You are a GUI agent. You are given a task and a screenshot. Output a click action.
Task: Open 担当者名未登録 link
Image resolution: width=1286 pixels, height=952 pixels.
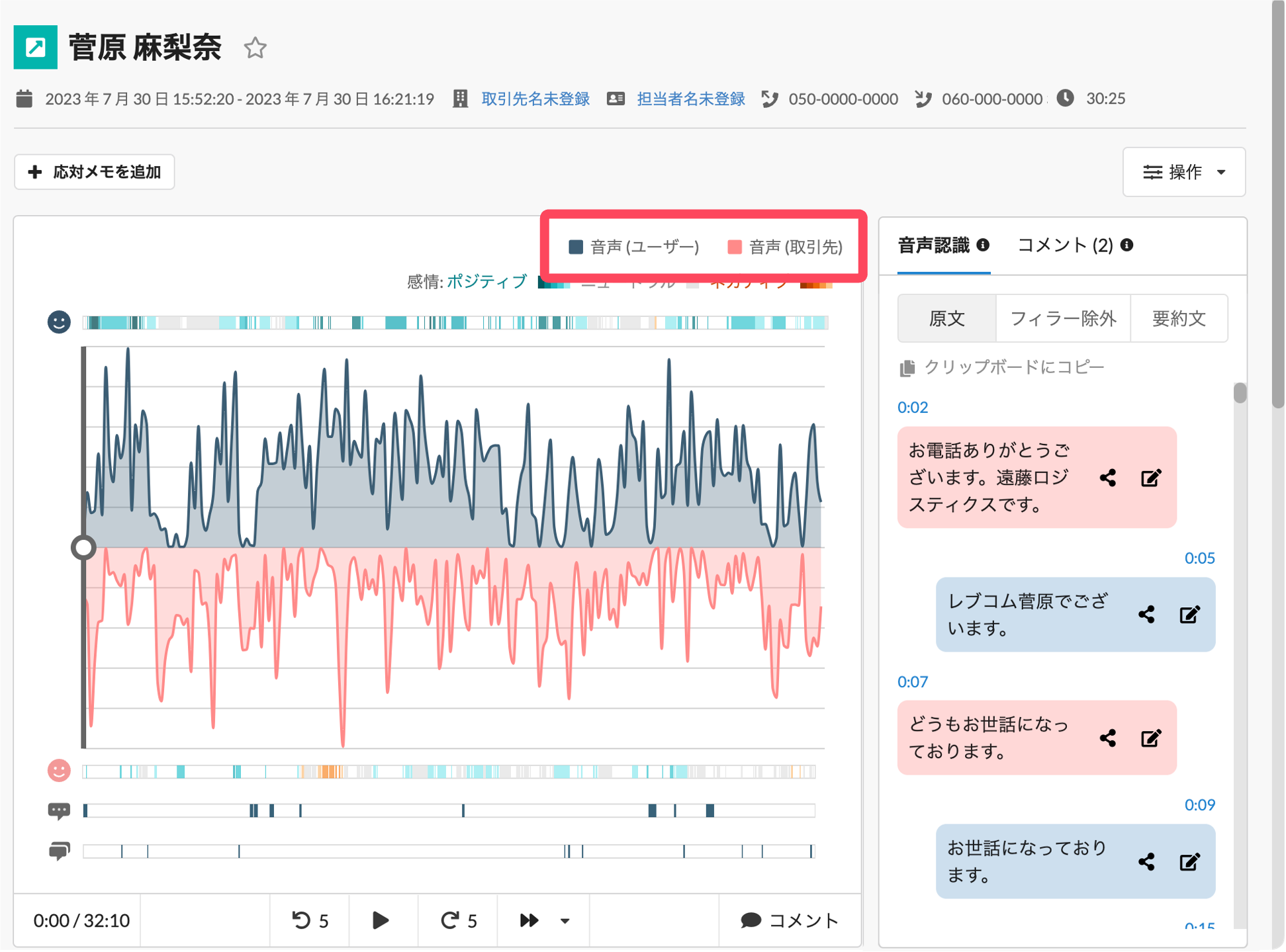pos(691,99)
